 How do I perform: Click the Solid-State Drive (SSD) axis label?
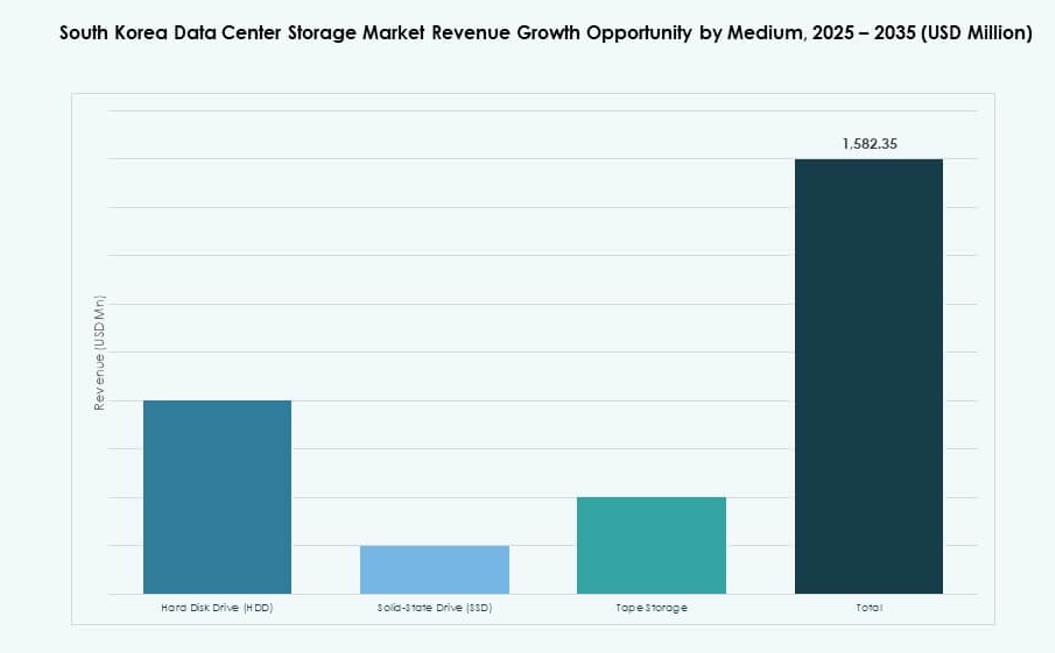click(434, 606)
